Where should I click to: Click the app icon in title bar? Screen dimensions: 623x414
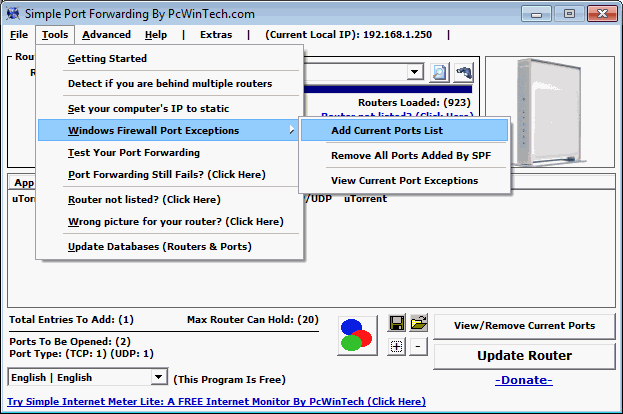(x=13, y=14)
